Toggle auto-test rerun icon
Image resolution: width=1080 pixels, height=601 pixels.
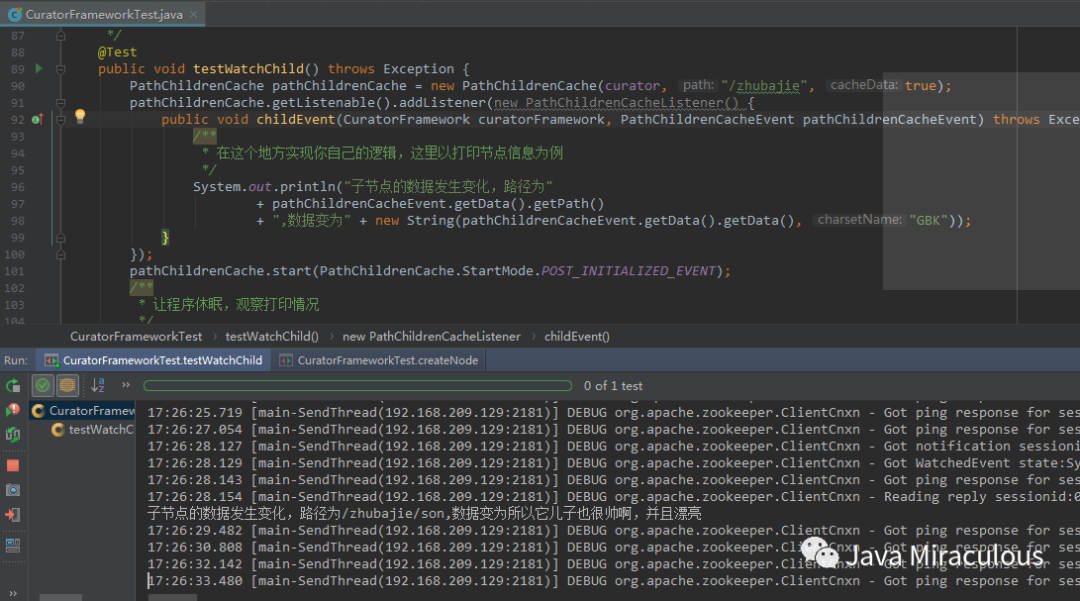[x=12, y=434]
